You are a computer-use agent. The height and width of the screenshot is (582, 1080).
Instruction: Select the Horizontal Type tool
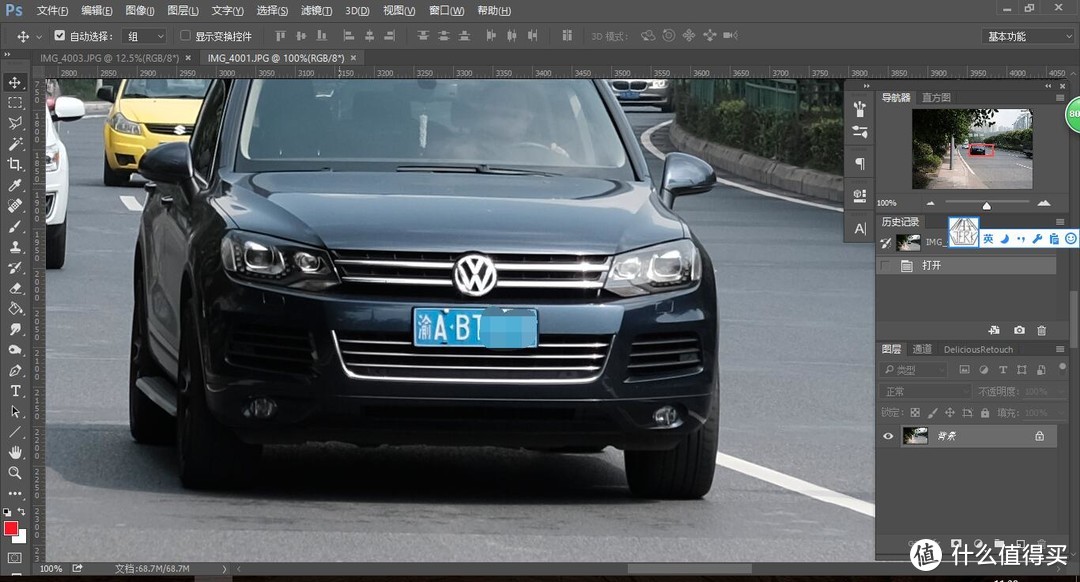(15, 391)
